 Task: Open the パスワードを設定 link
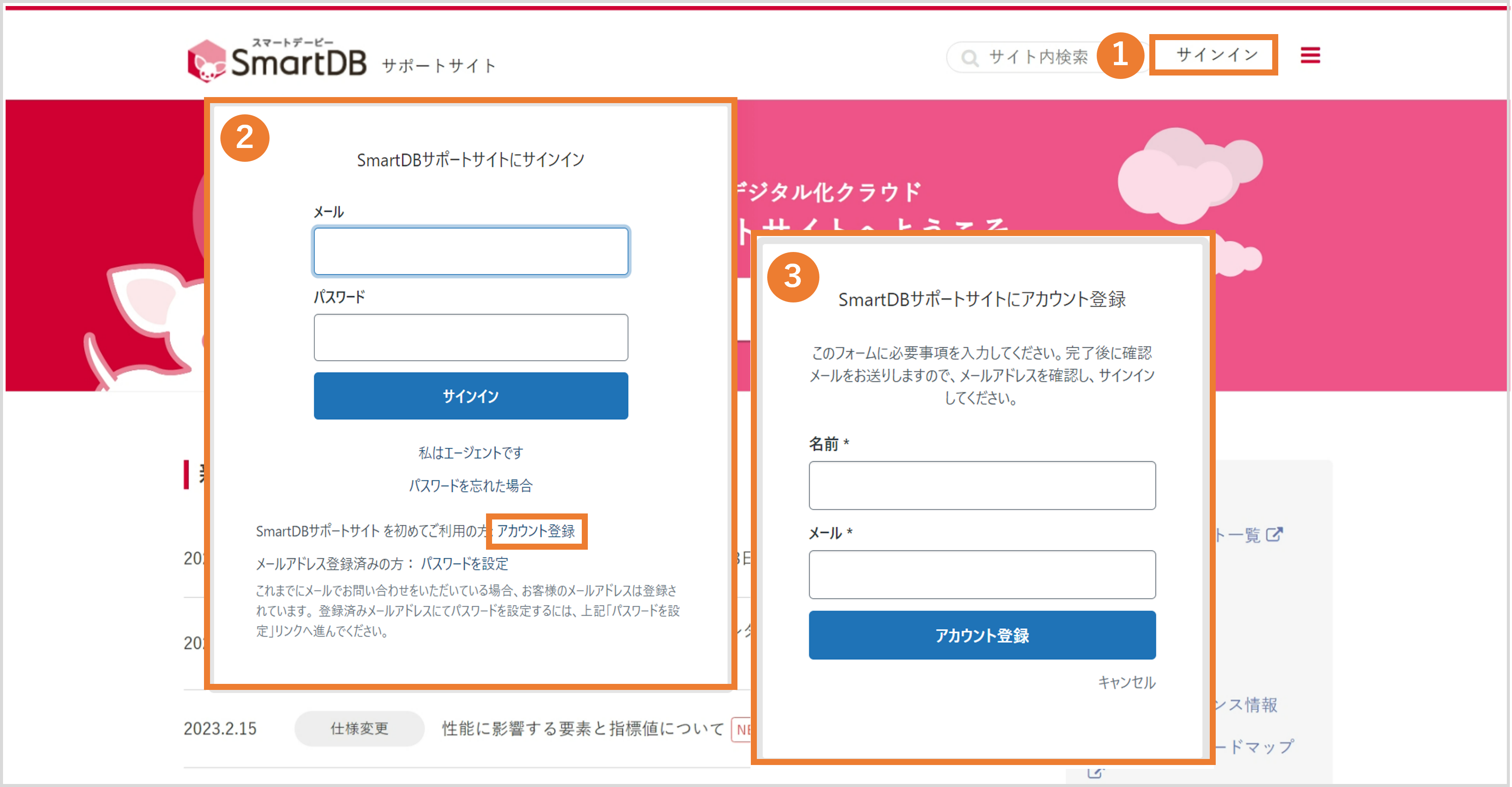tap(464, 564)
